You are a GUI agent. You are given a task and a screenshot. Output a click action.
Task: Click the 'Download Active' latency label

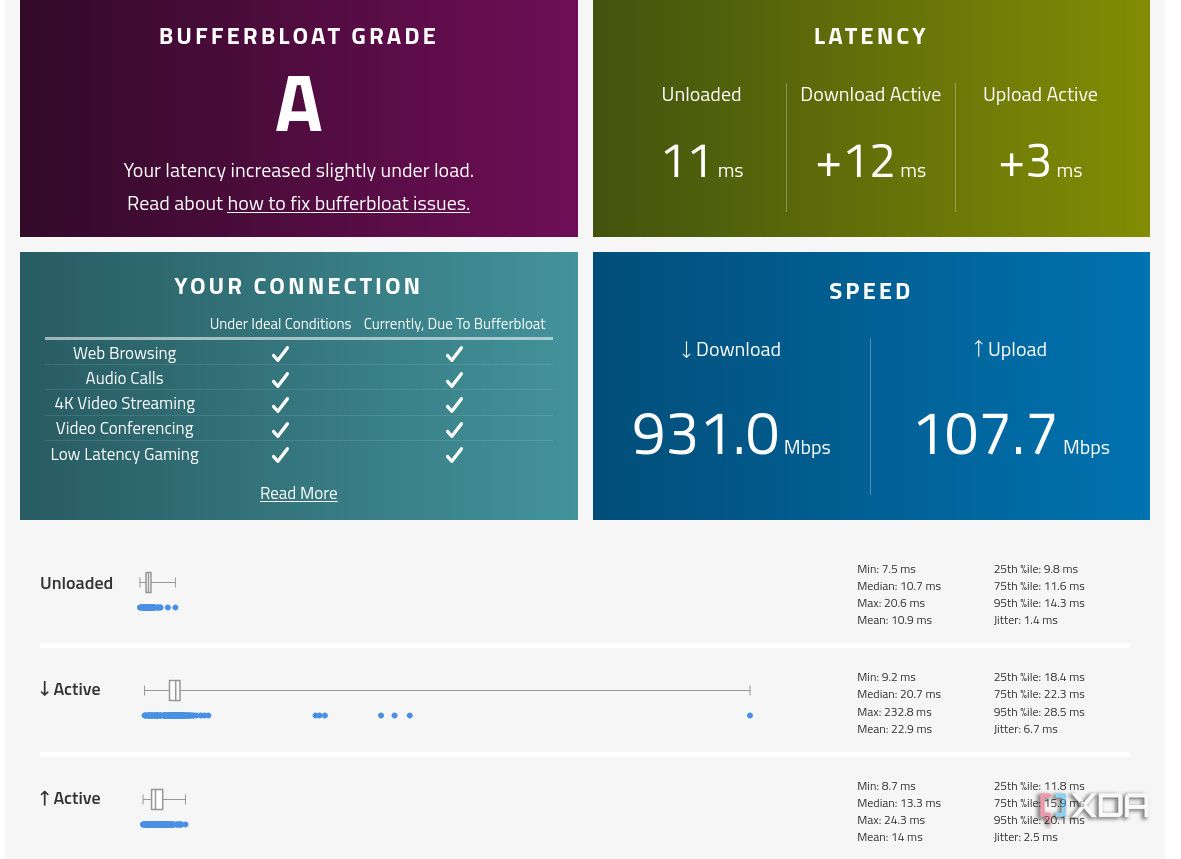click(871, 94)
